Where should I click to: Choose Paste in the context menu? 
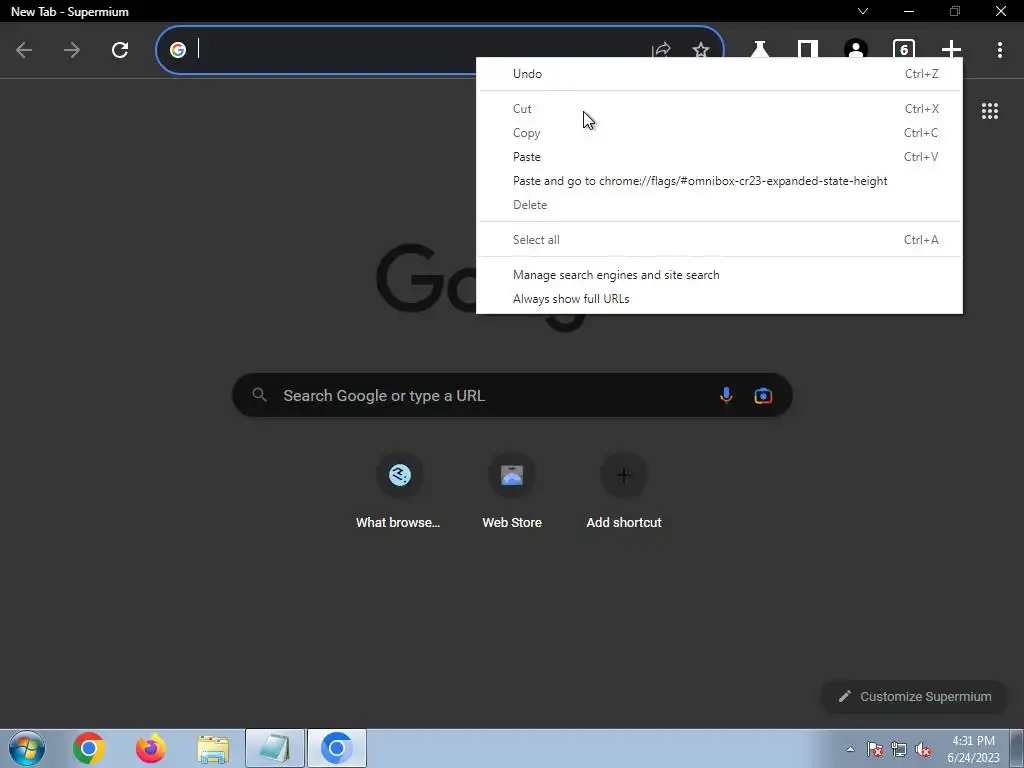(x=719, y=157)
